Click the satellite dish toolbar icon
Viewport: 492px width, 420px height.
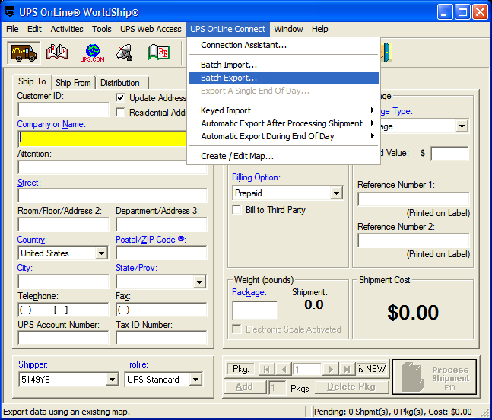coord(124,53)
